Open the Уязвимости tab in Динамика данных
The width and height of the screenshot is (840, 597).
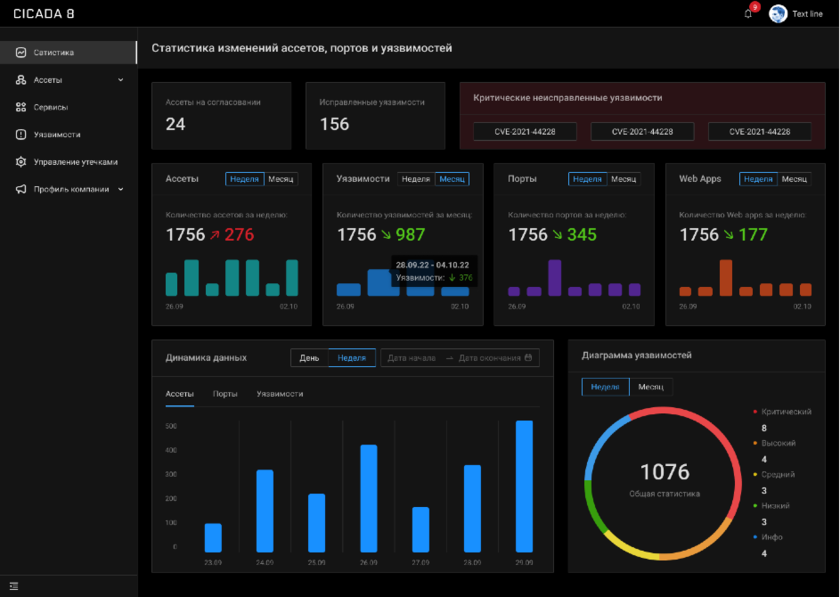click(x=280, y=394)
